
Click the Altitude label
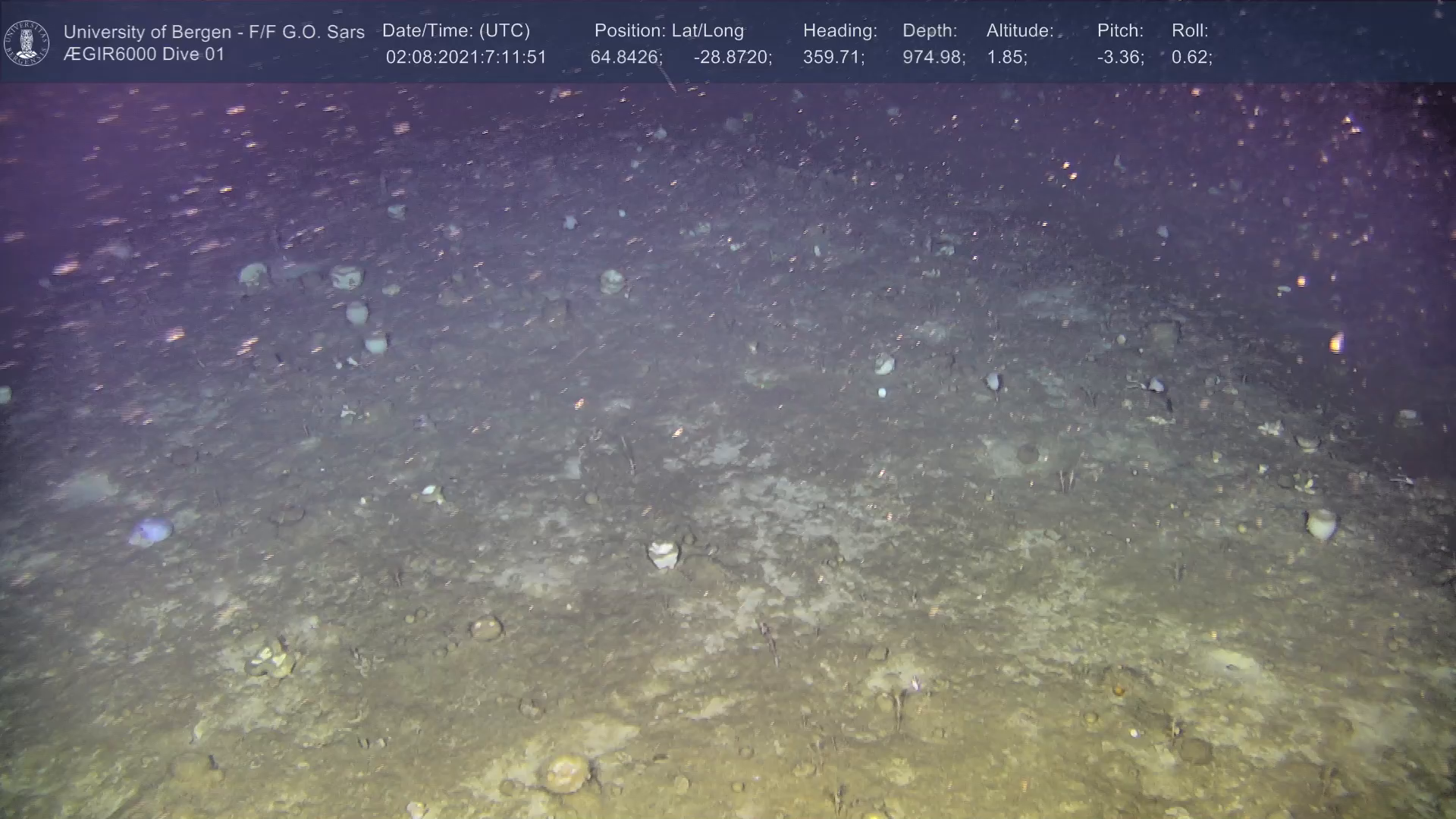pos(1020,31)
